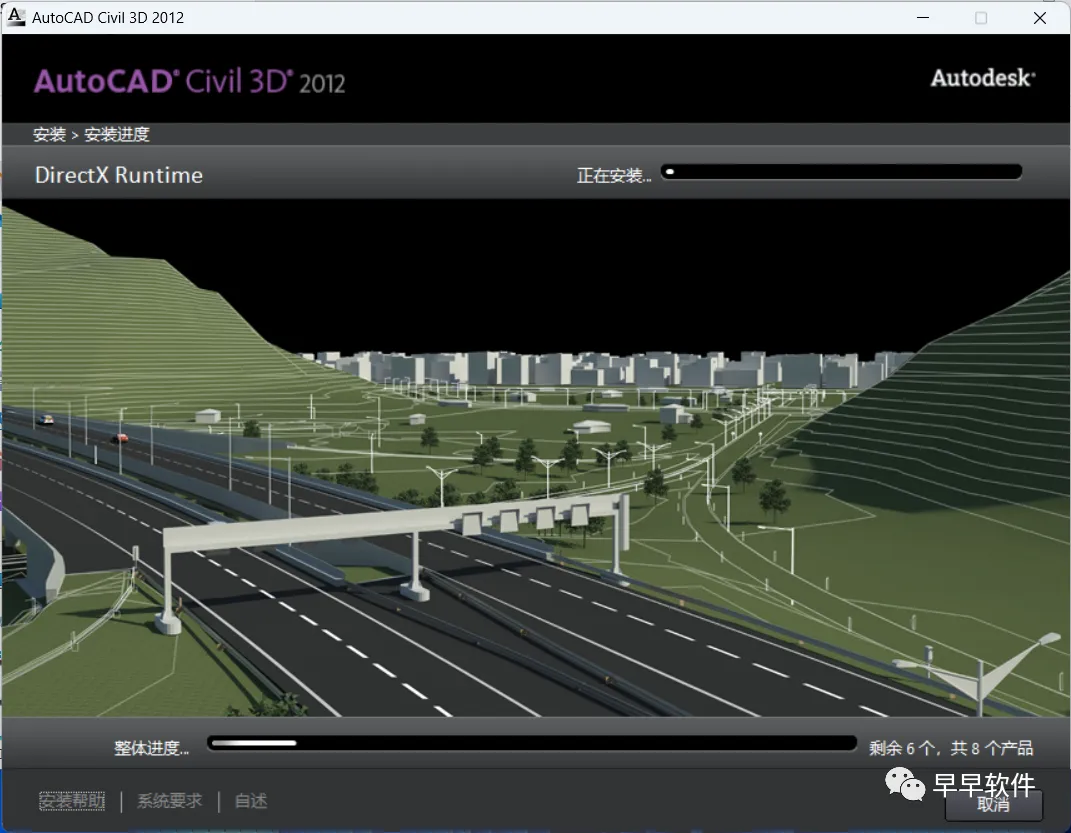This screenshot has width=1071, height=833.
Task: Click the Autodesk logo
Action: click(x=983, y=78)
